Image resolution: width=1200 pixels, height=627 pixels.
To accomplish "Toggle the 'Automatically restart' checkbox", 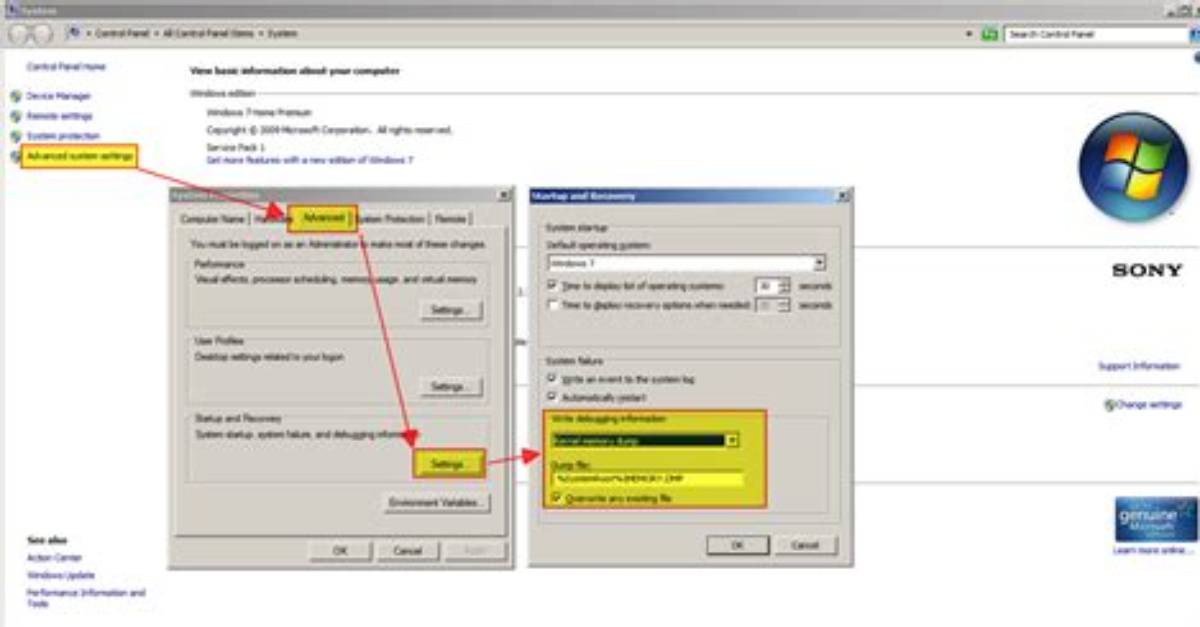I will [x=553, y=396].
